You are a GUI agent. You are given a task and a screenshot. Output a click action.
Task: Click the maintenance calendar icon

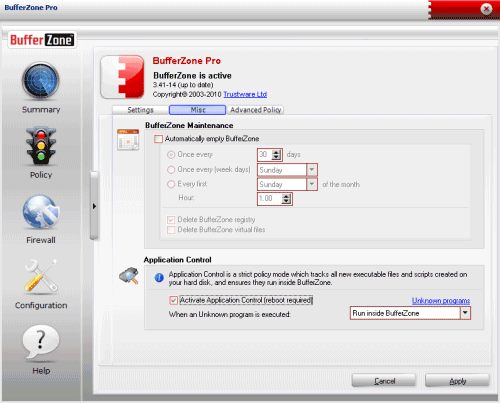(128, 140)
